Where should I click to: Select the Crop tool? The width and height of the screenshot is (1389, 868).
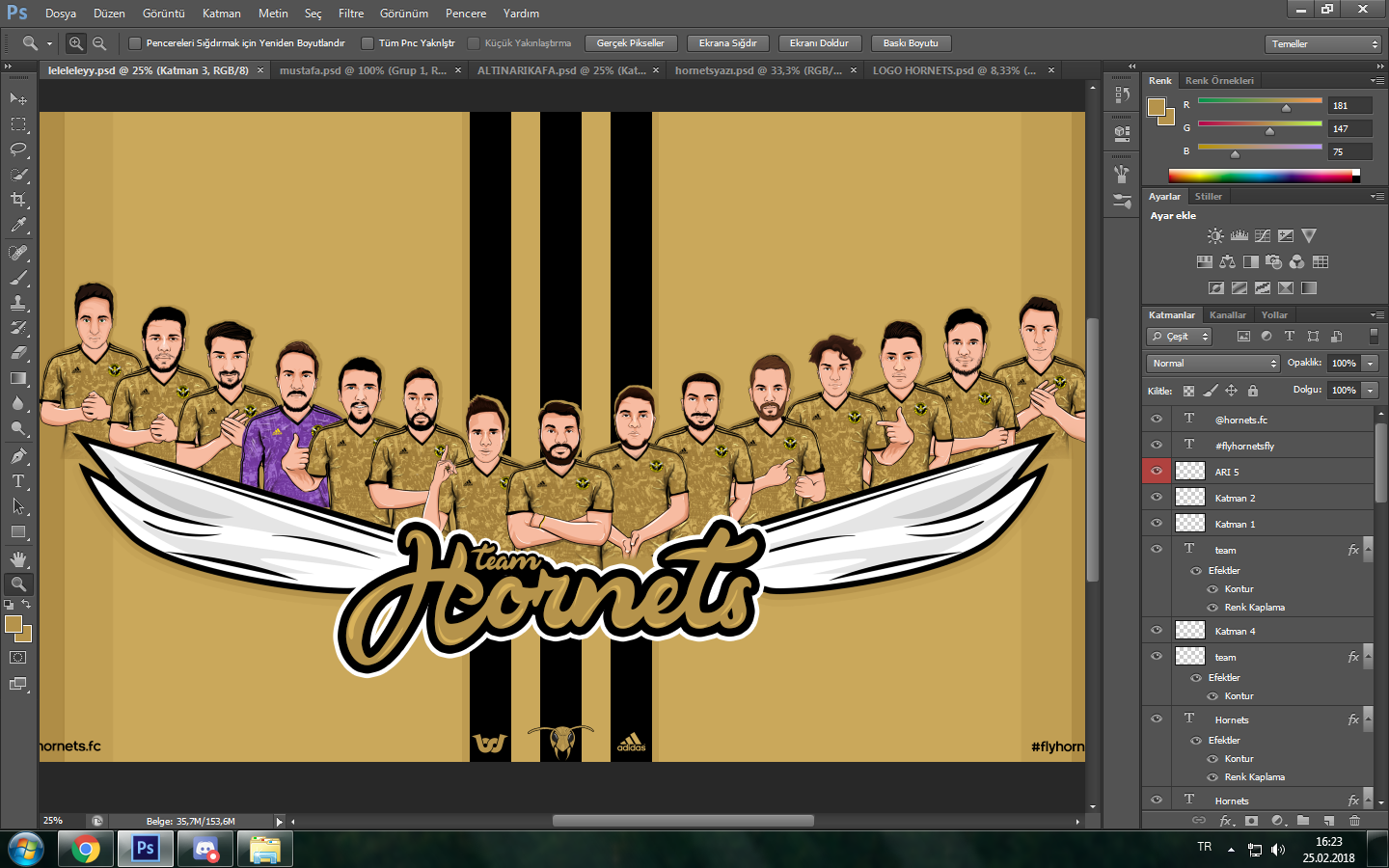(x=18, y=200)
